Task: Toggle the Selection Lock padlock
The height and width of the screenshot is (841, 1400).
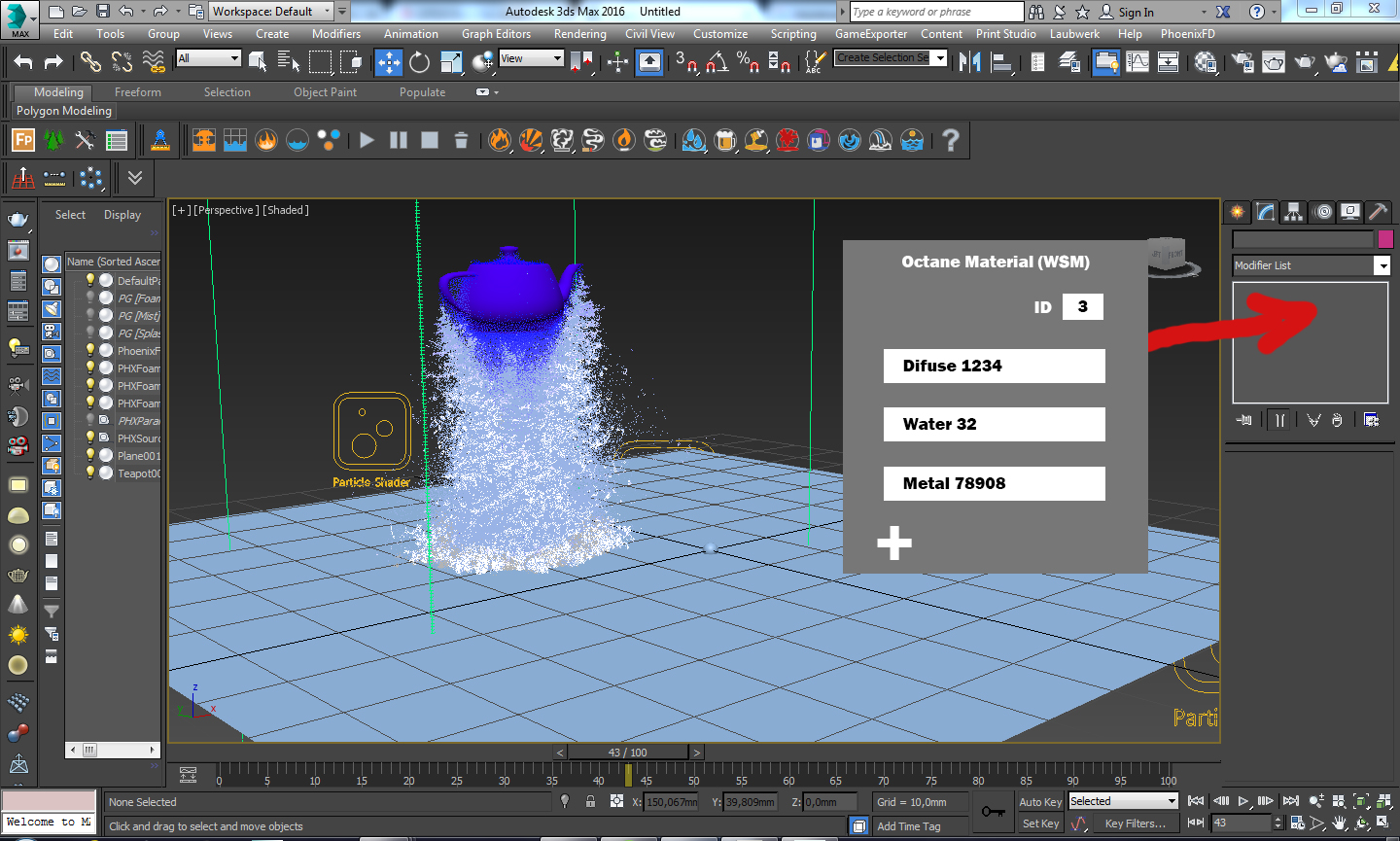Action: pyautogui.click(x=590, y=801)
